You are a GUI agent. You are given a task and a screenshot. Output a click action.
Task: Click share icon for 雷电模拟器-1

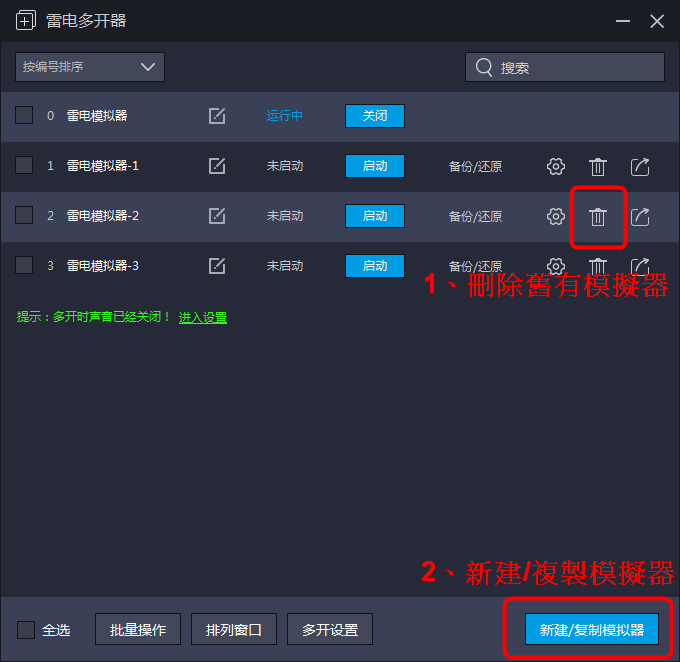640,167
